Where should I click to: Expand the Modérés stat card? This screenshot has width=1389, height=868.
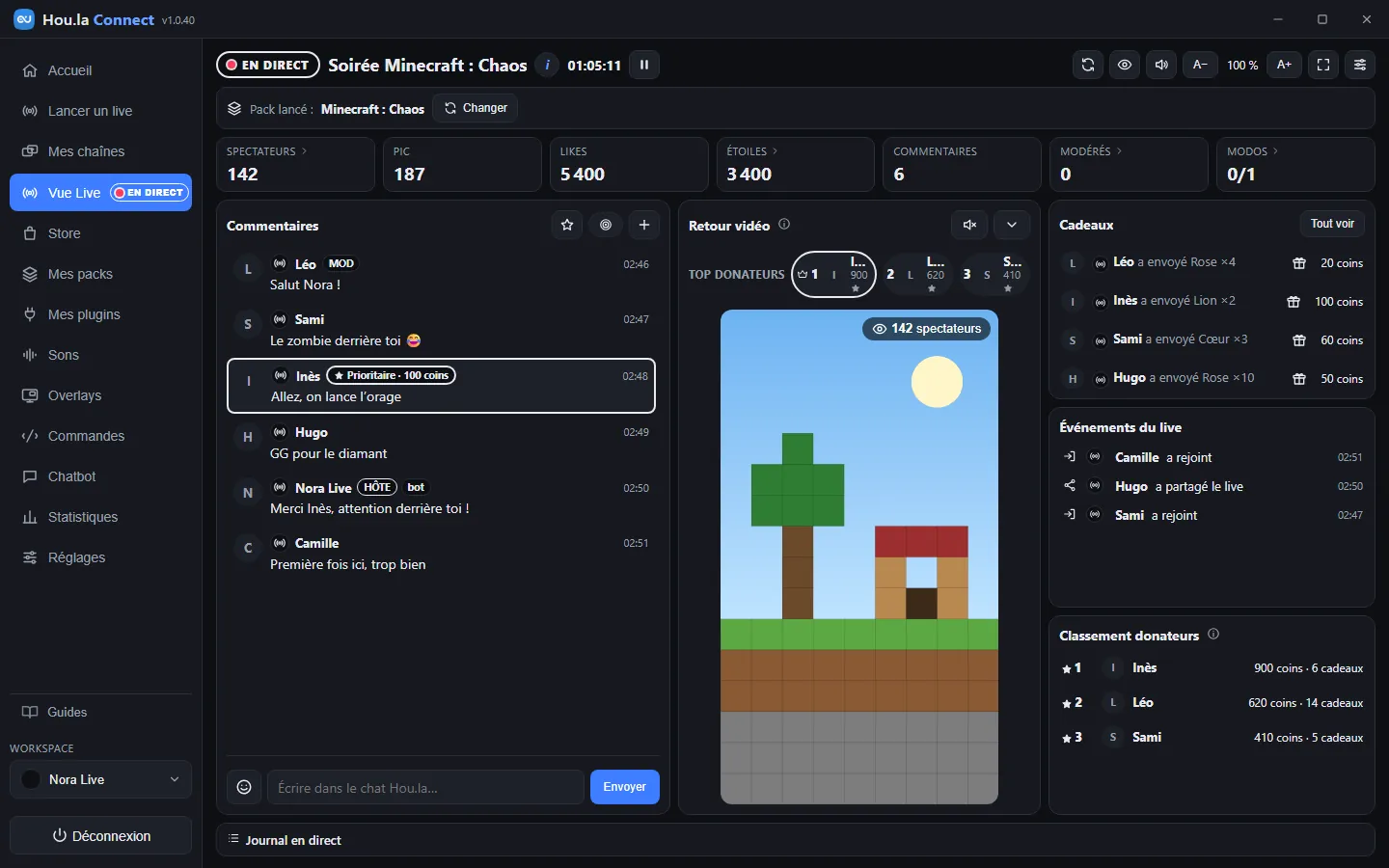(1129, 164)
